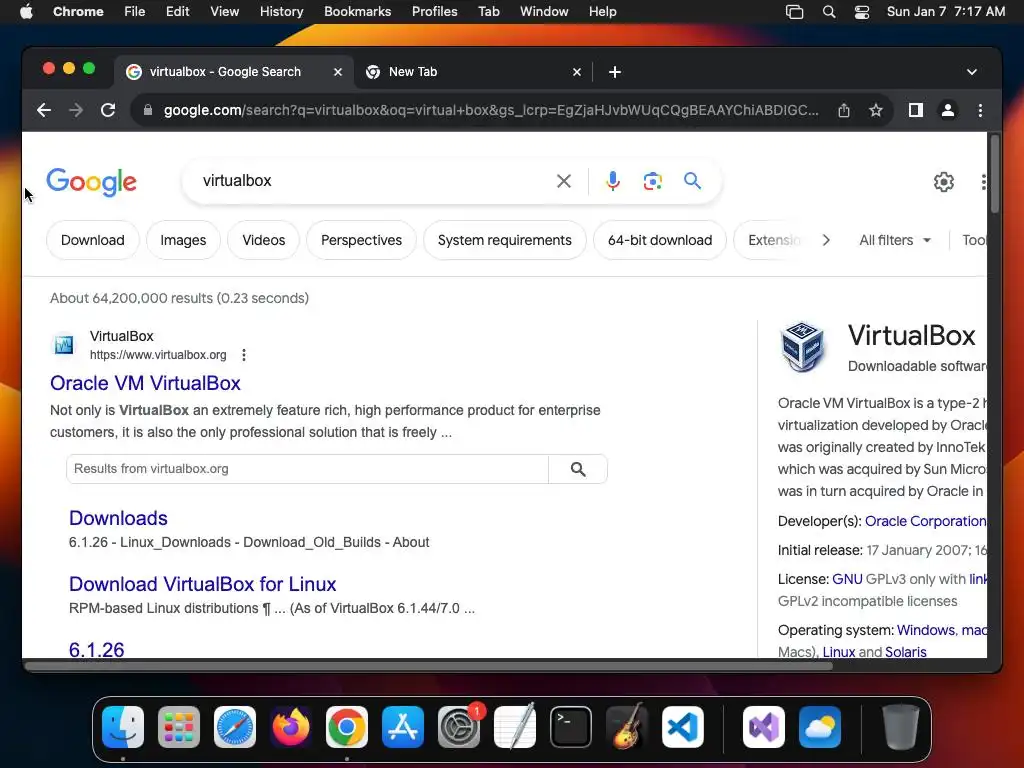The height and width of the screenshot is (768, 1024).
Task: Select the 64-bit download chip
Action: point(660,240)
